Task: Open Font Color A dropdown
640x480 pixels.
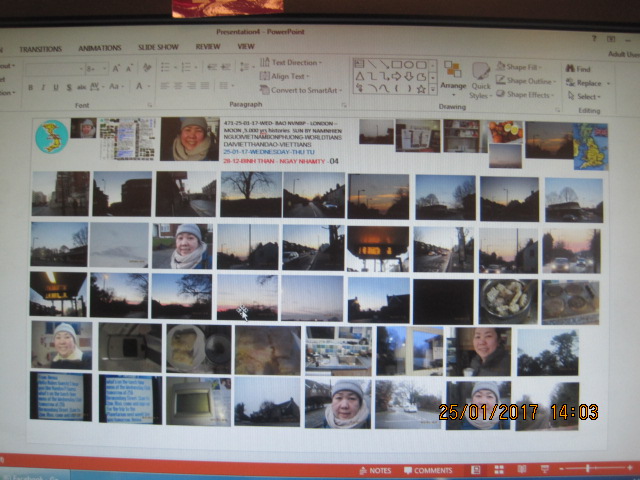Action: coord(143,86)
